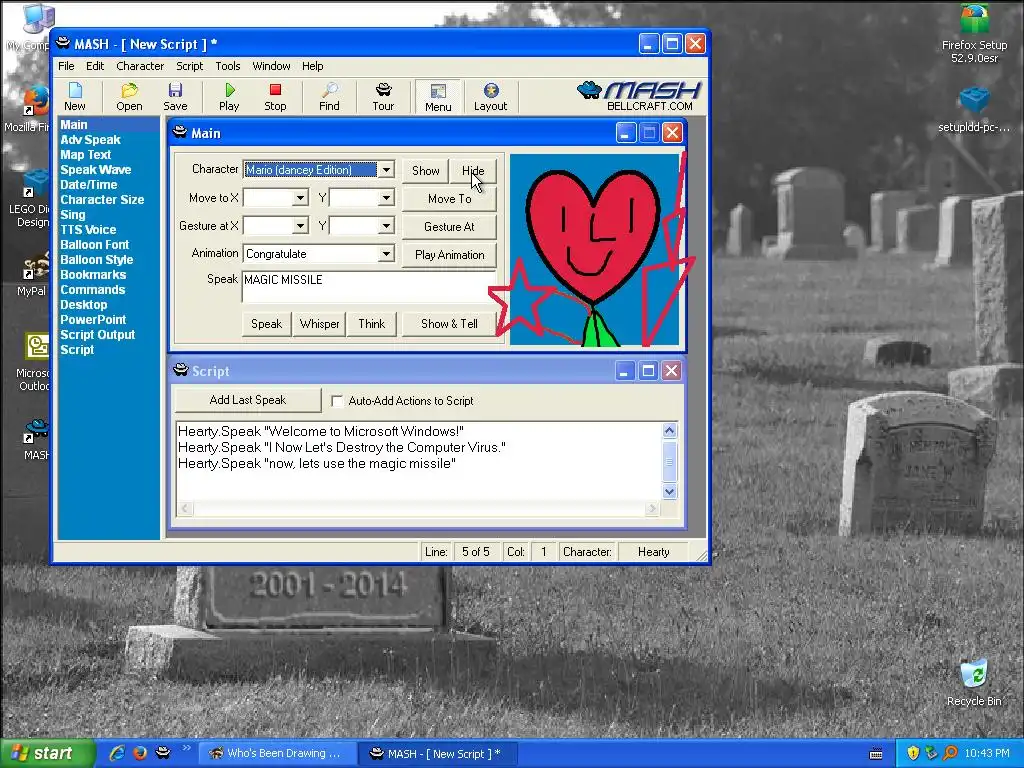Click the Gesture At button
The width and height of the screenshot is (1024, 768).
coord(449,227)
